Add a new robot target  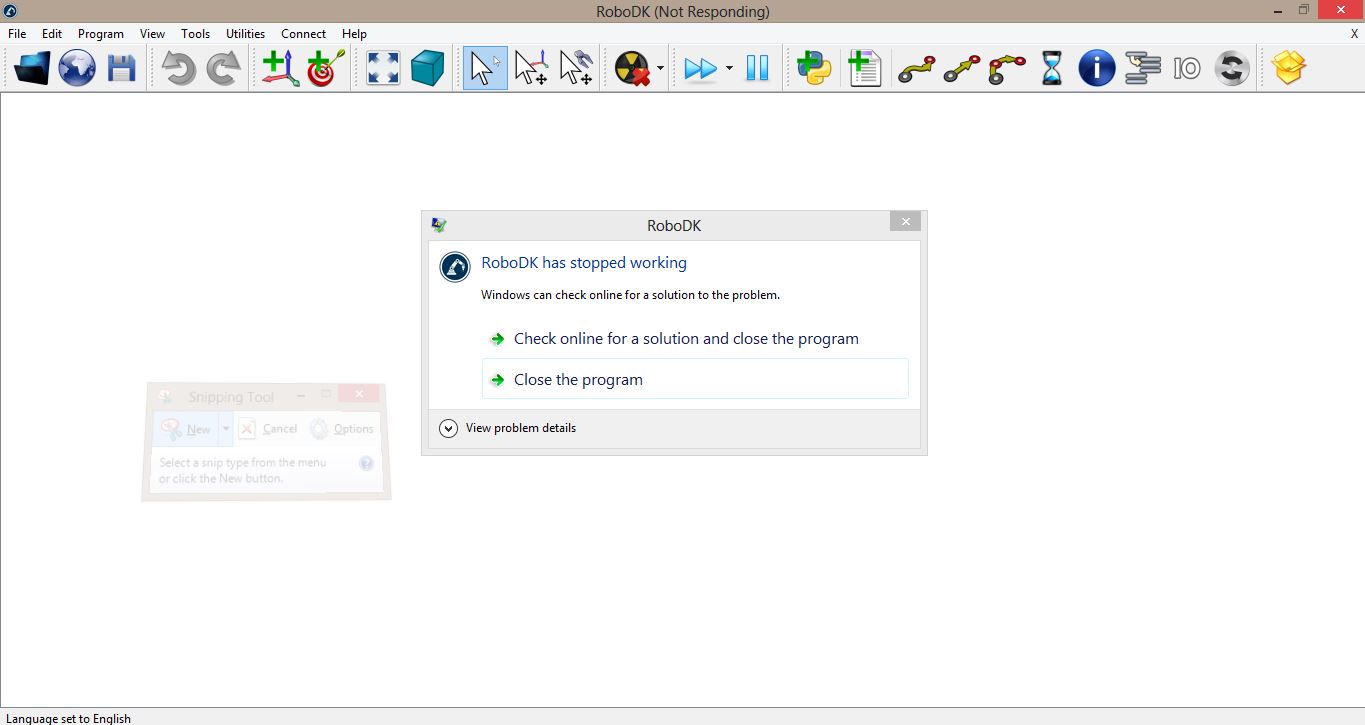click(325, 69)
